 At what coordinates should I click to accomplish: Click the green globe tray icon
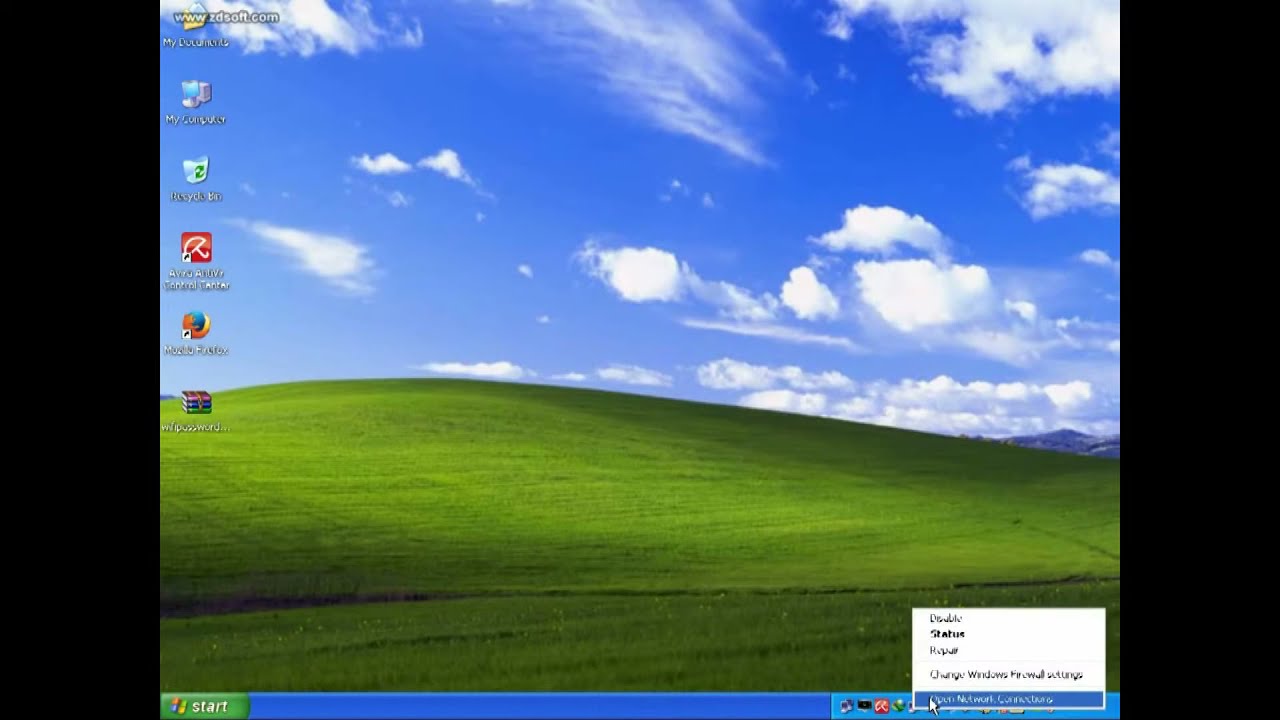pos(899,706)
